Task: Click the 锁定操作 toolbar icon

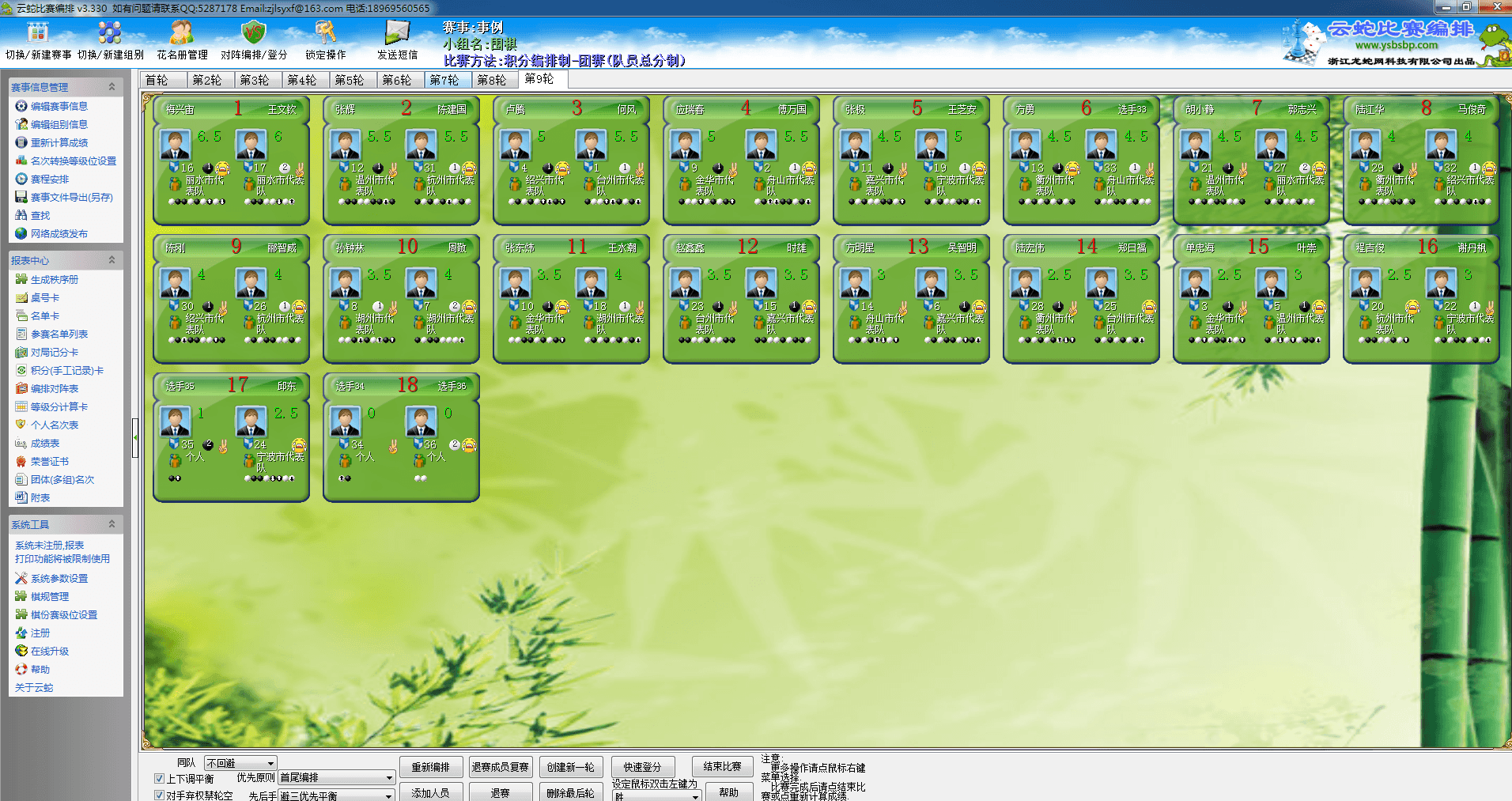Action: coord(326,41)
